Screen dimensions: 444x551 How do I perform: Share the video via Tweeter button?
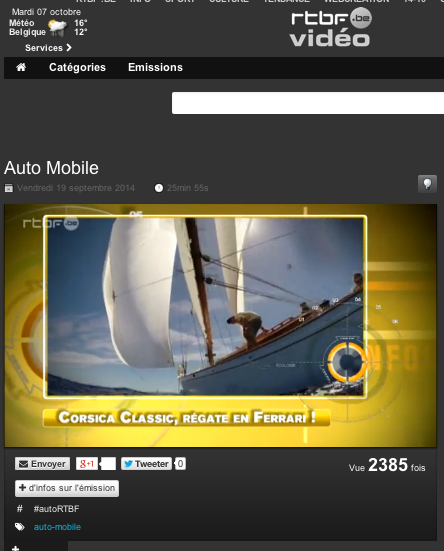[x=146, y=464]
